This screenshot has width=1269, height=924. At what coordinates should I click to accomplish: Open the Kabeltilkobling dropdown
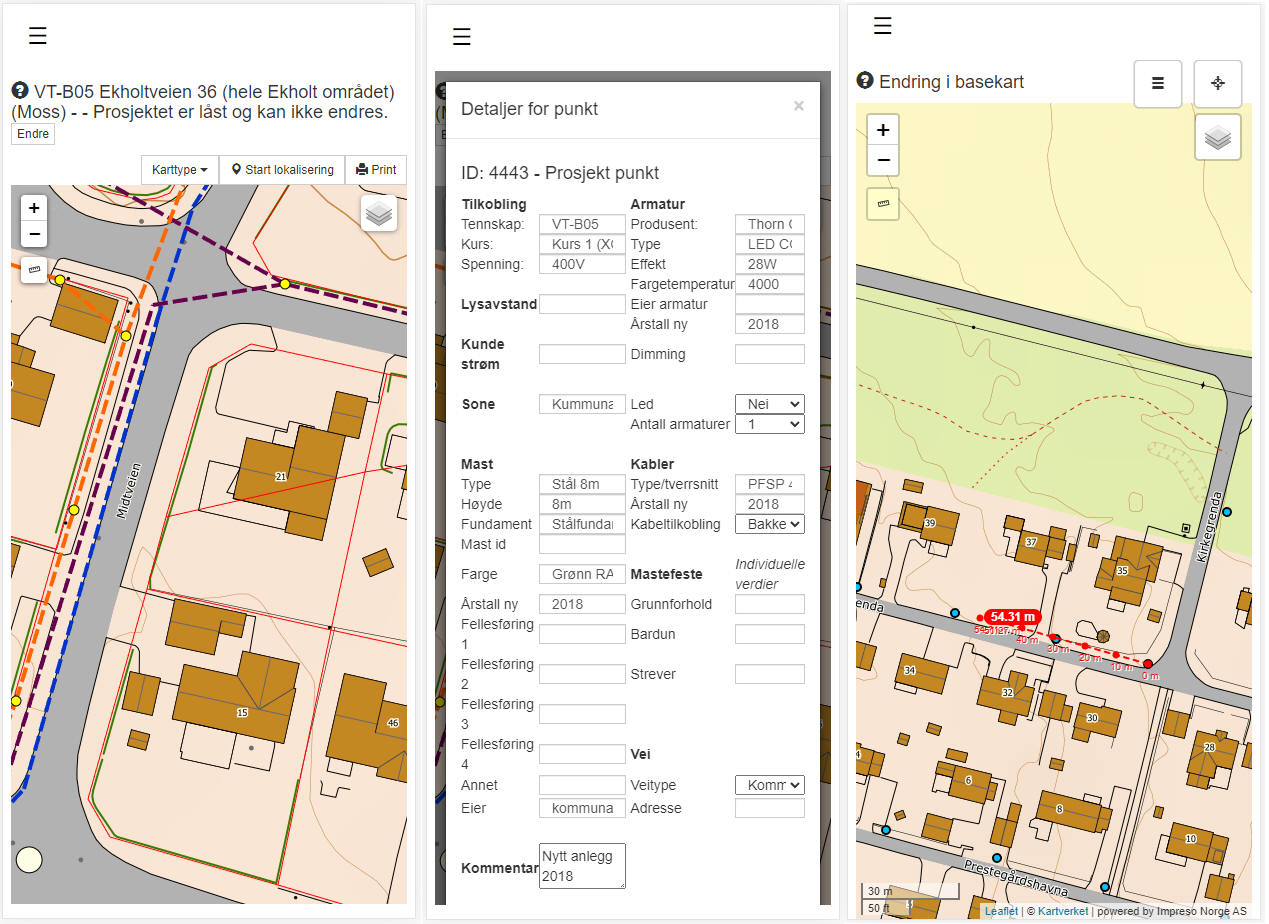point(769,524)
